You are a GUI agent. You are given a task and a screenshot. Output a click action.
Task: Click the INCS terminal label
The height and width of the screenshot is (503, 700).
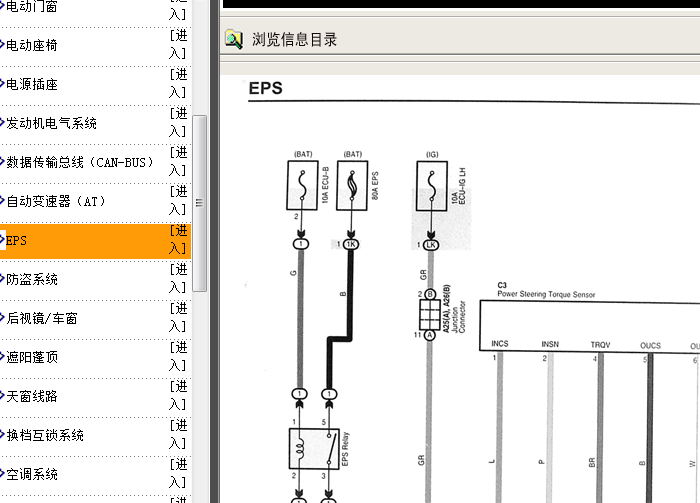(500, 344)
